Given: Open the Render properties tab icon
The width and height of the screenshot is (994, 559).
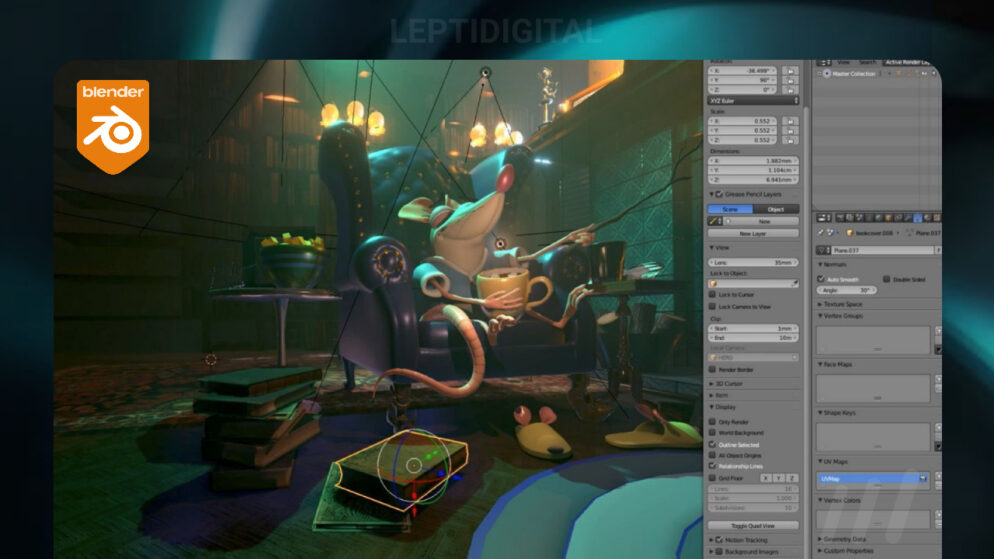Looking at the screenshot, I should (841, 218).
